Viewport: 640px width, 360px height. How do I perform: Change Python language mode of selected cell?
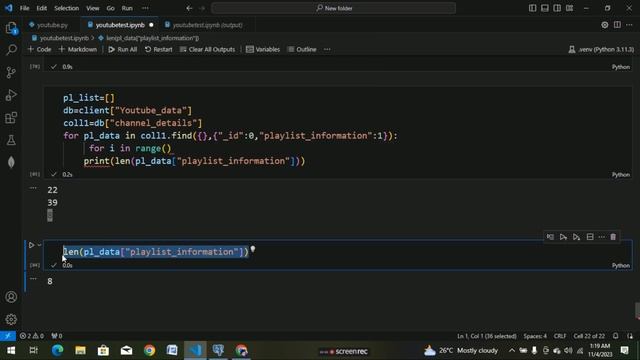tap(620, 265)
